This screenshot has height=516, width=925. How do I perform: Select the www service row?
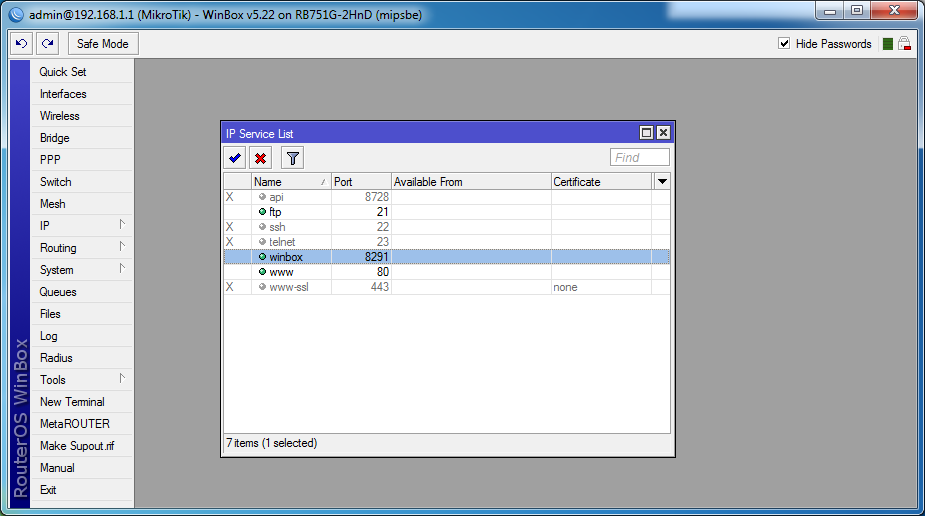[447, 272]
